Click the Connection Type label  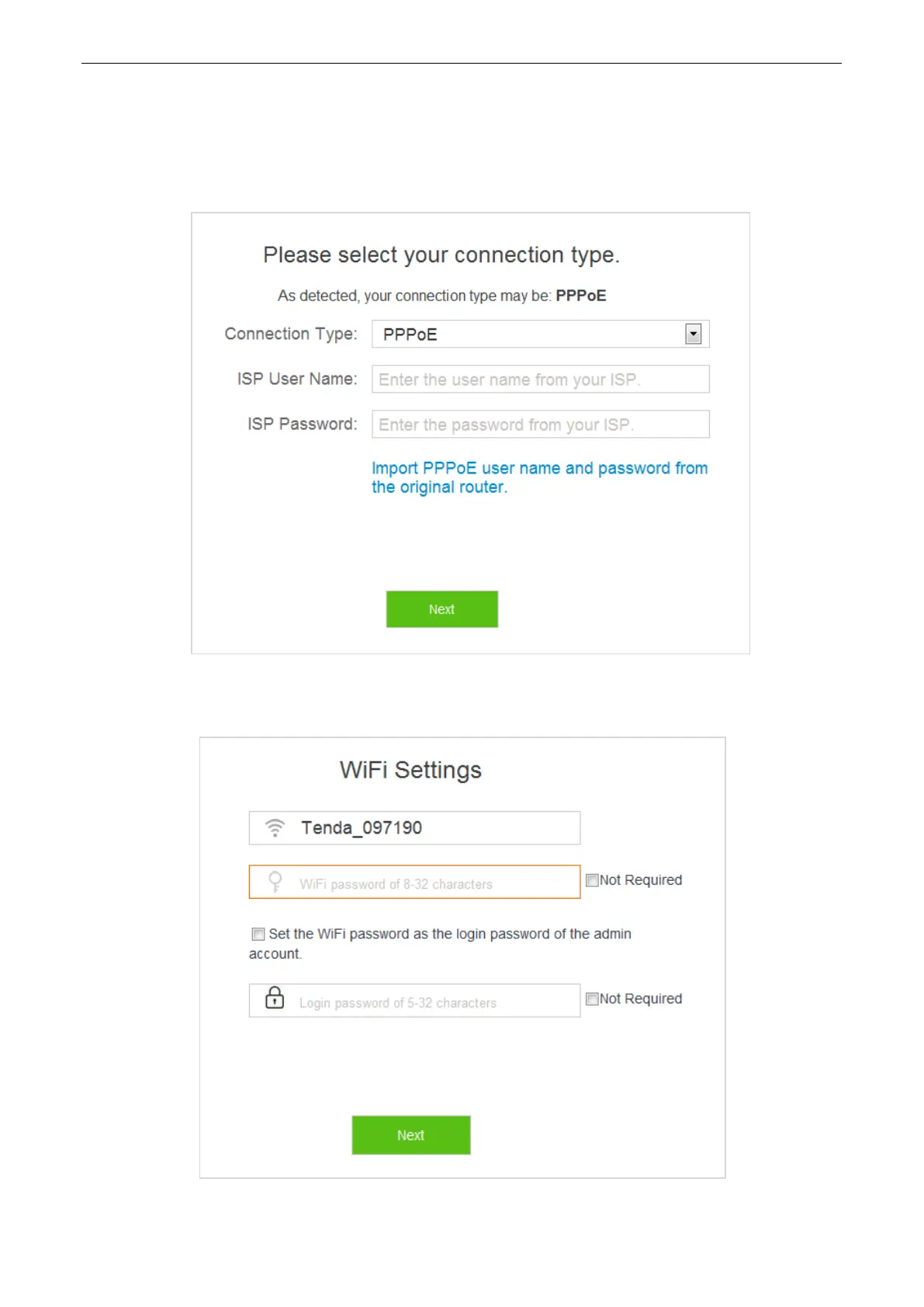(x=291, y=334)
